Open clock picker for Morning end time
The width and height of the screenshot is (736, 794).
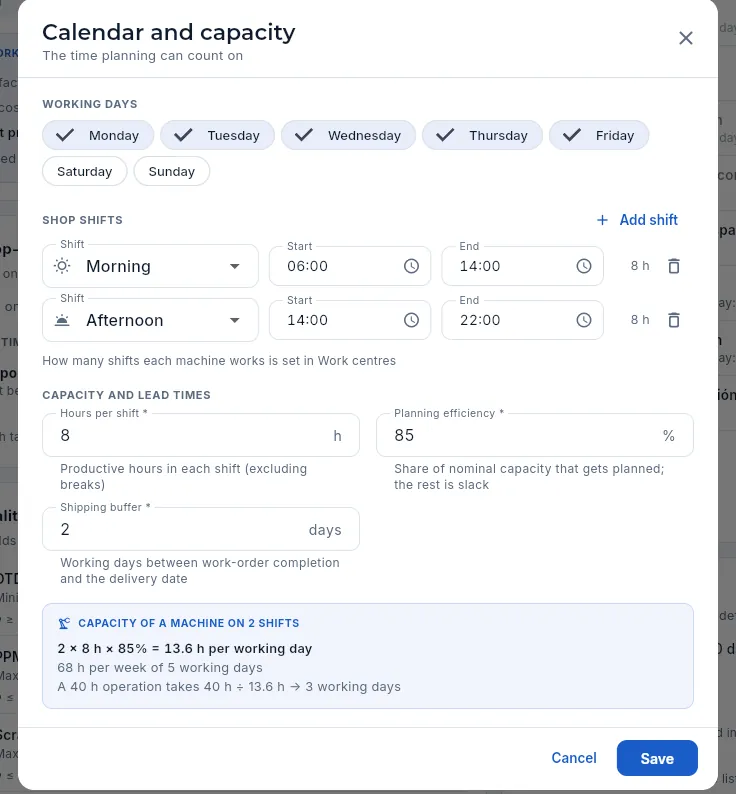click(584, 266)
